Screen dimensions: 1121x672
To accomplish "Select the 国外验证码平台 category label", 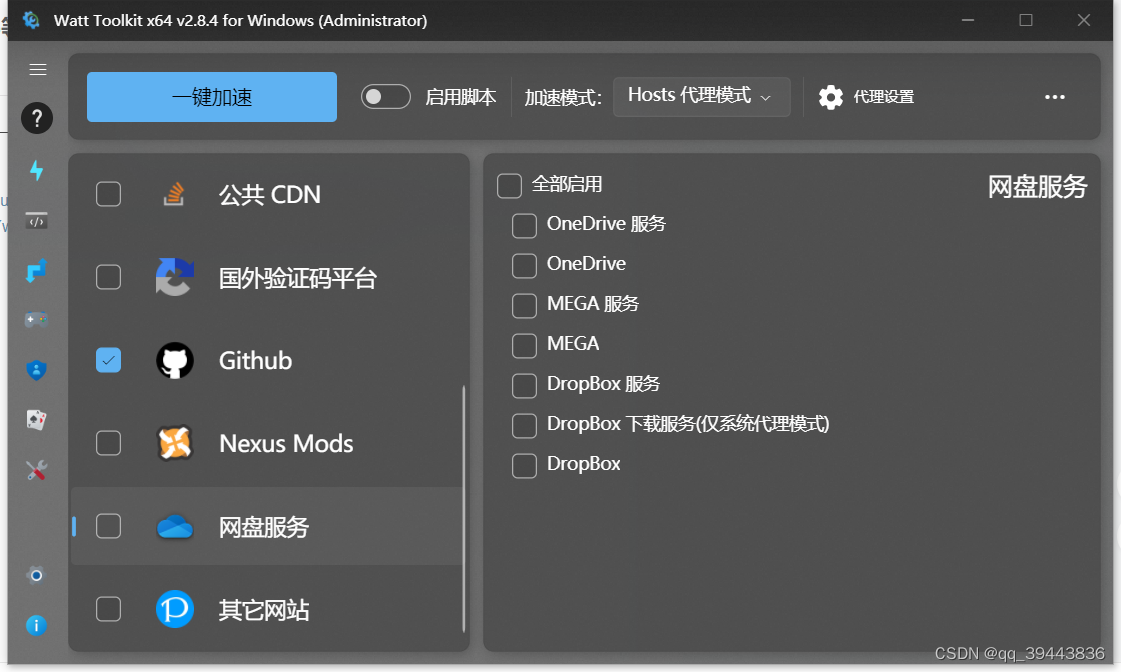I will [297, 277].
